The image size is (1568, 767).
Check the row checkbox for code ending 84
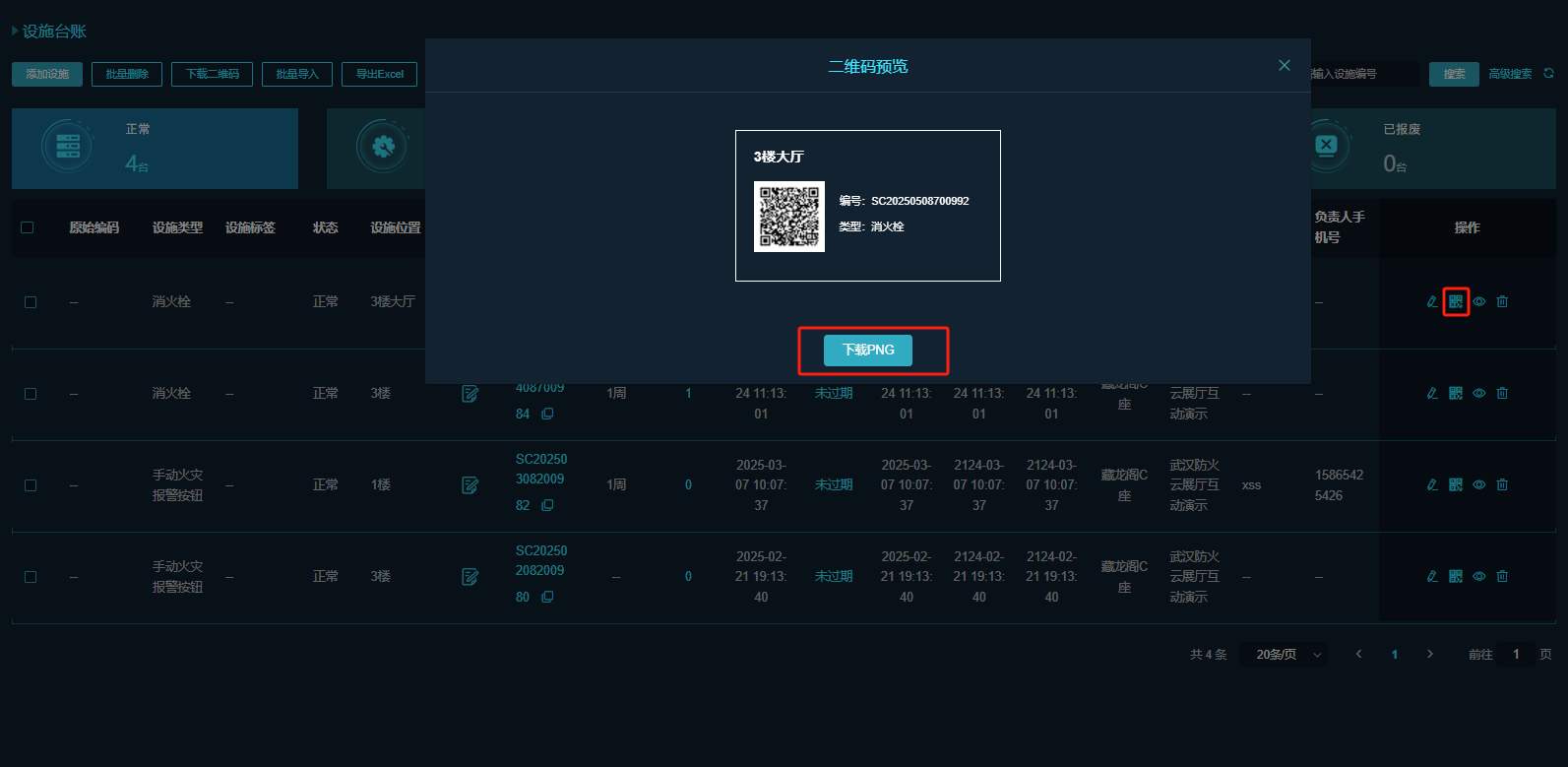(31, 394)
